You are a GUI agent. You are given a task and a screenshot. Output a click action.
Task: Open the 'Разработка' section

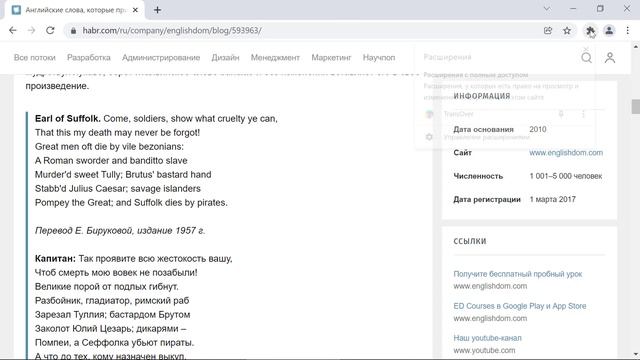tap(89, 58)
